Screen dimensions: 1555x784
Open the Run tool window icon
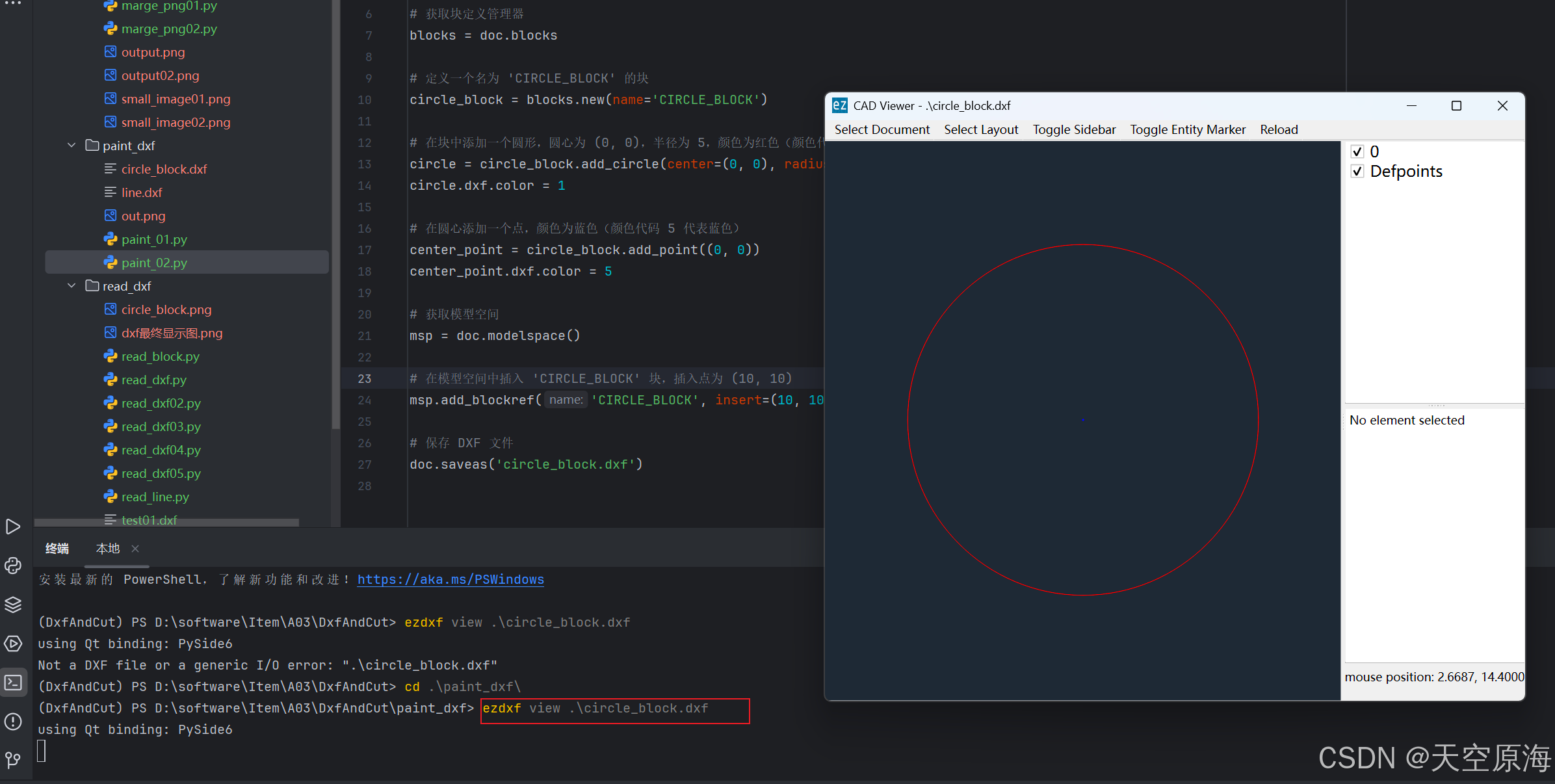[x=13, y=526]
